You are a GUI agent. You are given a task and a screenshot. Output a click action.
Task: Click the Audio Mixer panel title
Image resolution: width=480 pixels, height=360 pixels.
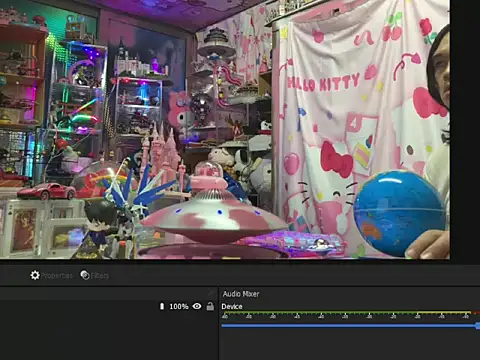tap(241, 294)
